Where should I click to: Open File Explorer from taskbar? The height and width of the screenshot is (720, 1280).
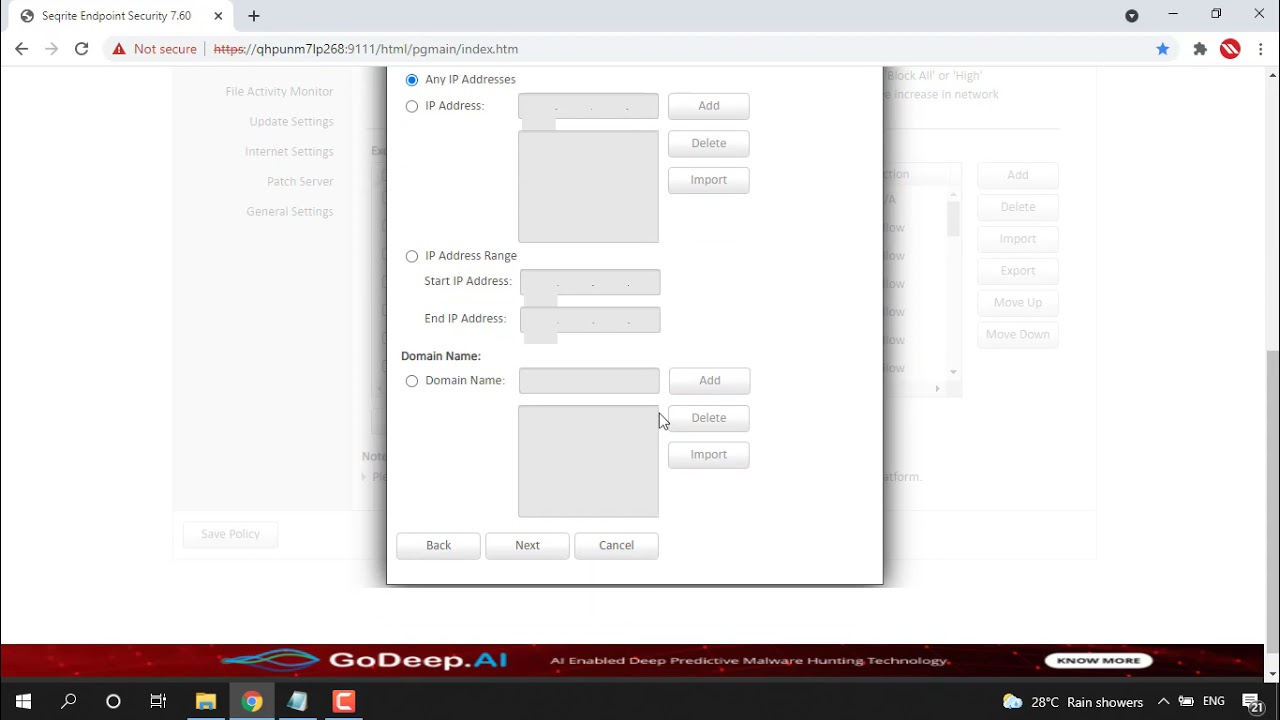(206, 702)
